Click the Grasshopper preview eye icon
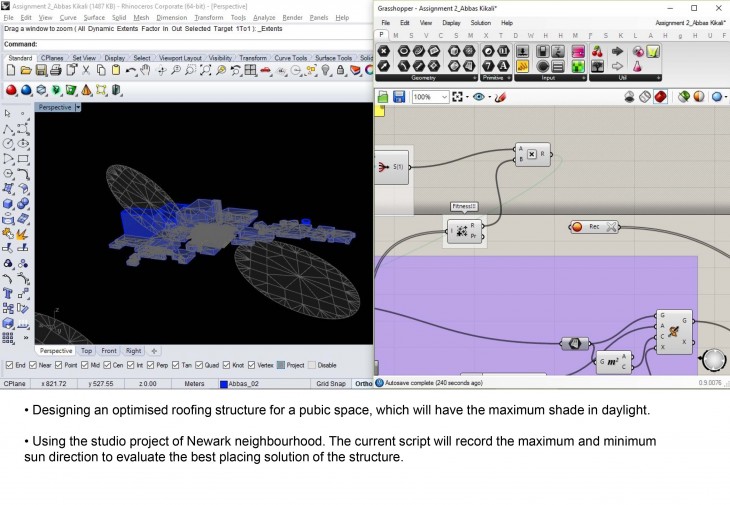Viewport: 730px width, 505px height. coord(481,97)
